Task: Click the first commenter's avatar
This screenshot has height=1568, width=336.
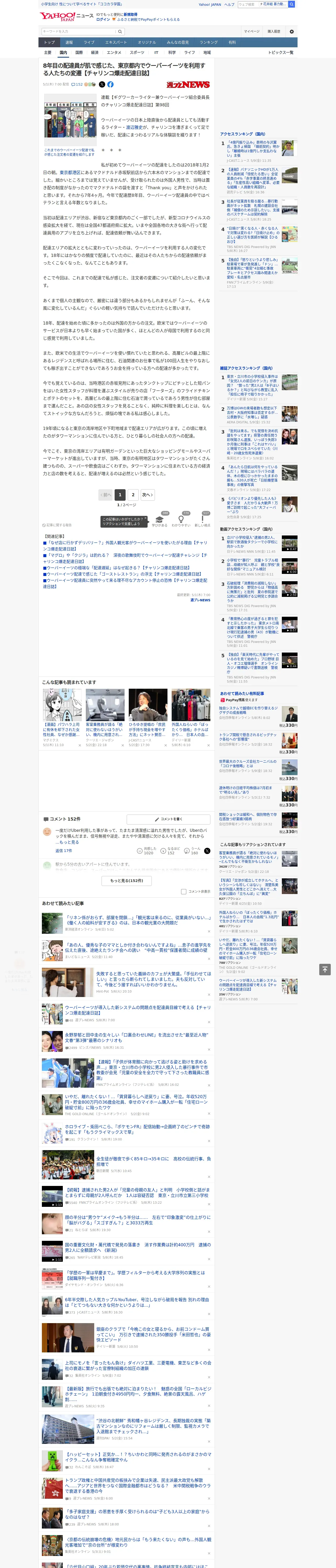Action: (x=47, y=832)
